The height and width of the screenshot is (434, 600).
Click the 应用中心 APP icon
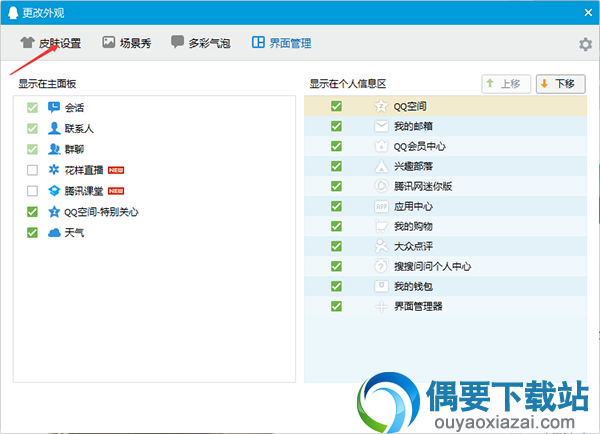pos(381,206)
